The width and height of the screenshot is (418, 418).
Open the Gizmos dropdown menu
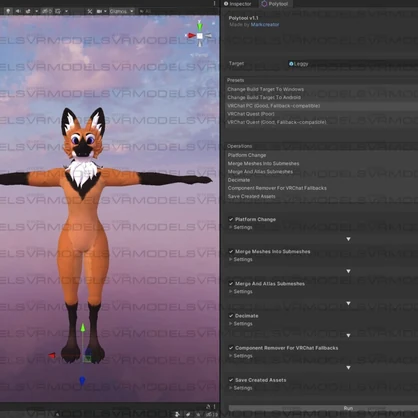(x=122, y=11)
